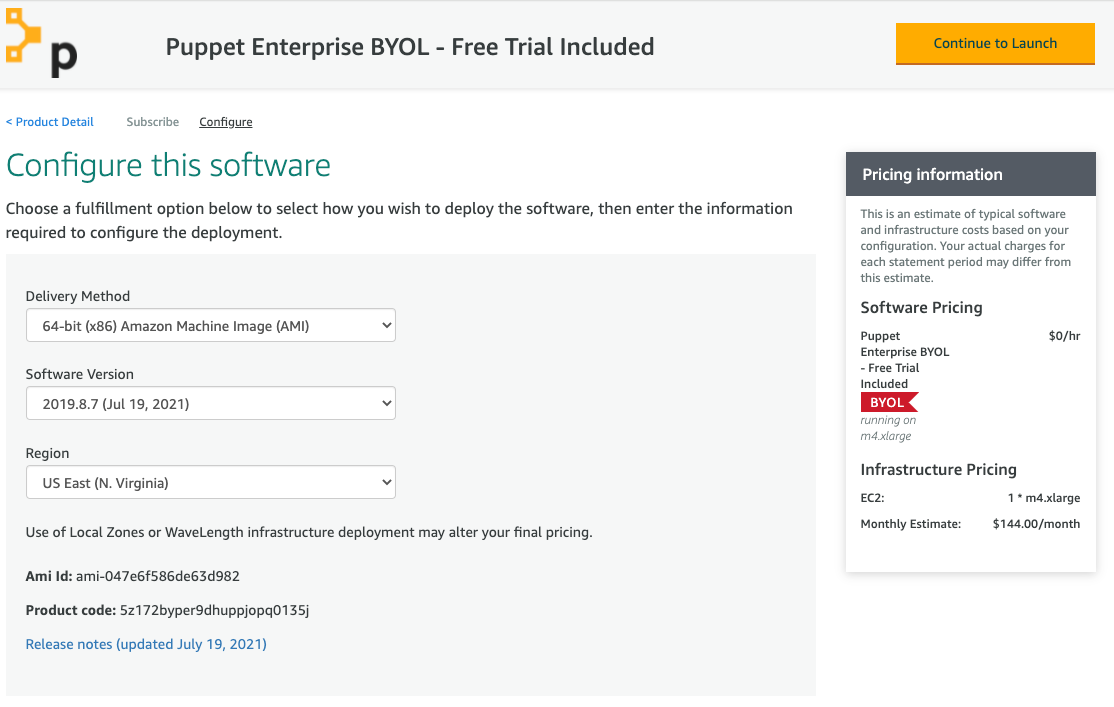Open the Delivery Method dropdown
This screenshot has height=707, width=1114.
(x=210, y=325)
